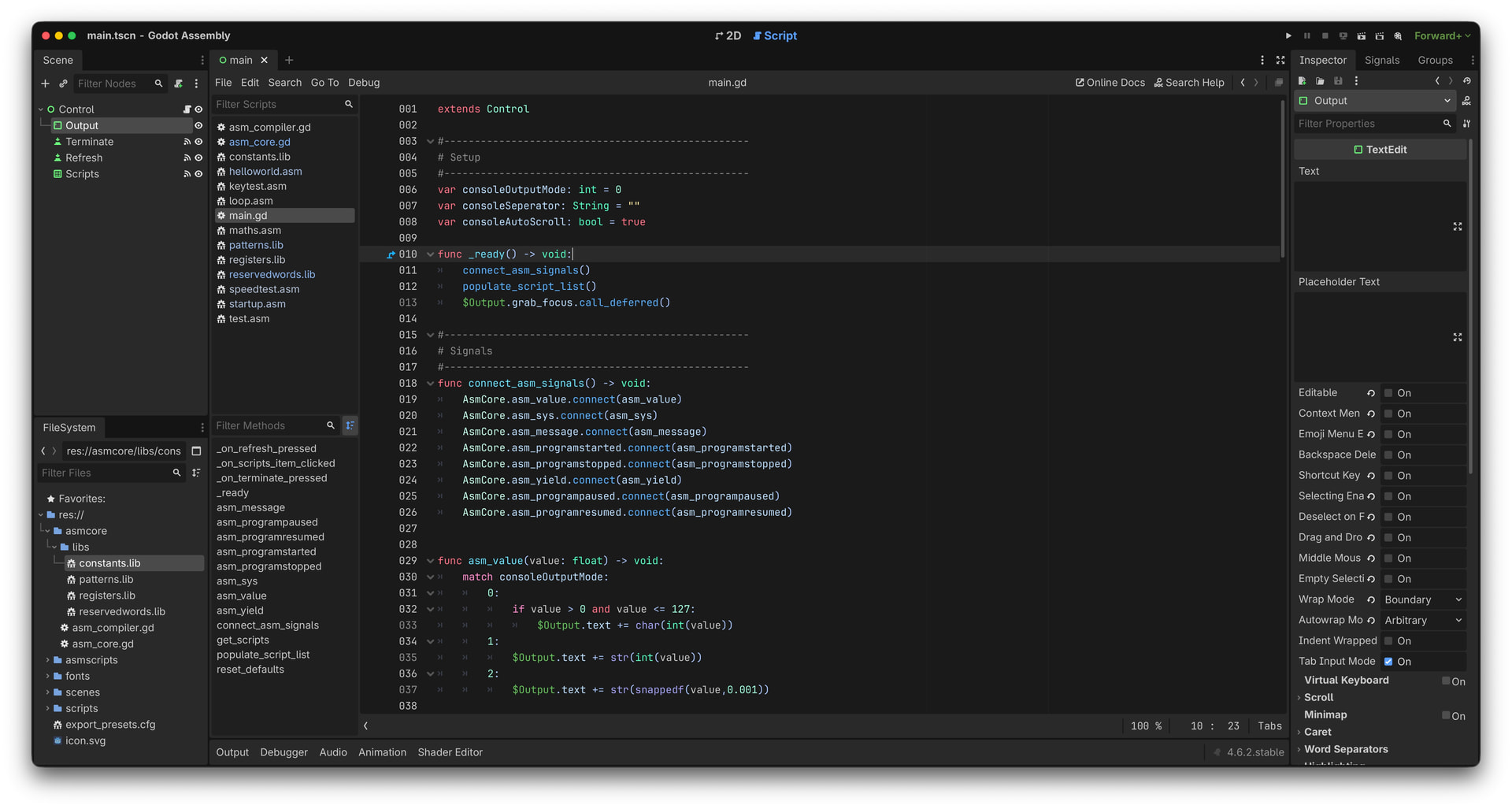The image size is (1512, 809).
Task: Expand the asmscripts folder
Action: pos(47,660)
